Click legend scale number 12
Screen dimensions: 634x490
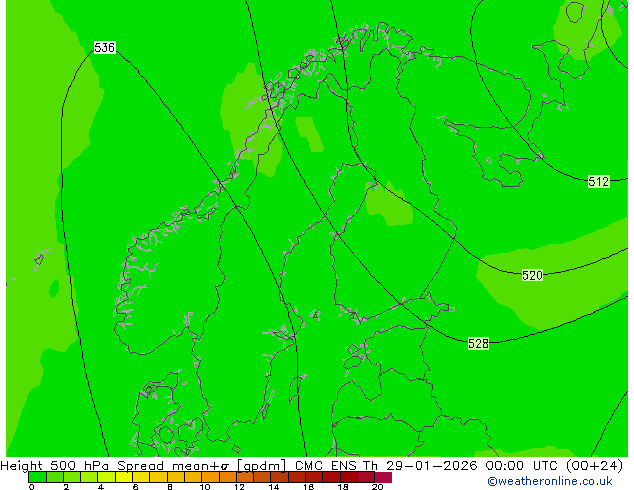(239, 487)
